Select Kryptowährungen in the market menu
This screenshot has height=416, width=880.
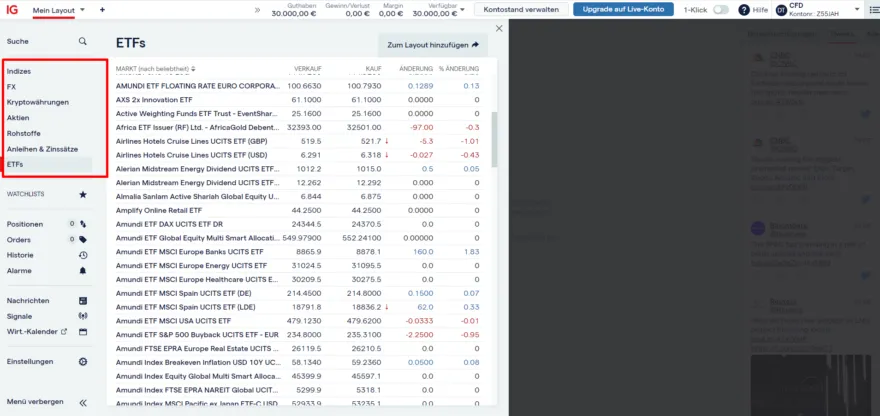[38, 102]
